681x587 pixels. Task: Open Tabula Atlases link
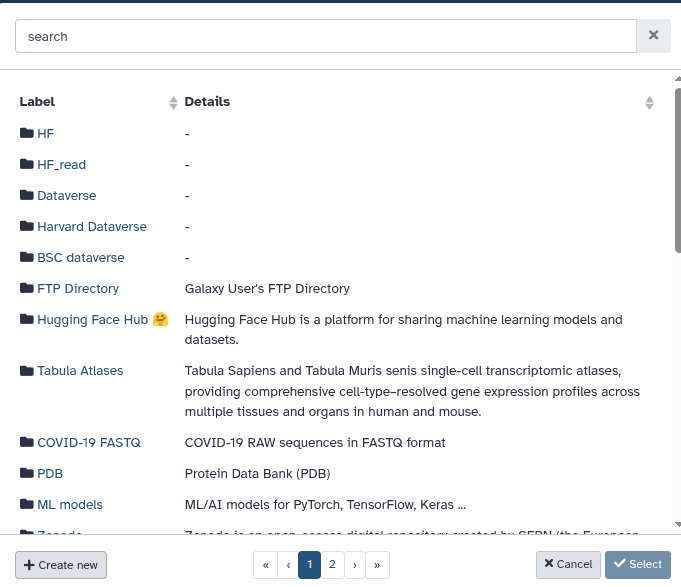(80, 371)
